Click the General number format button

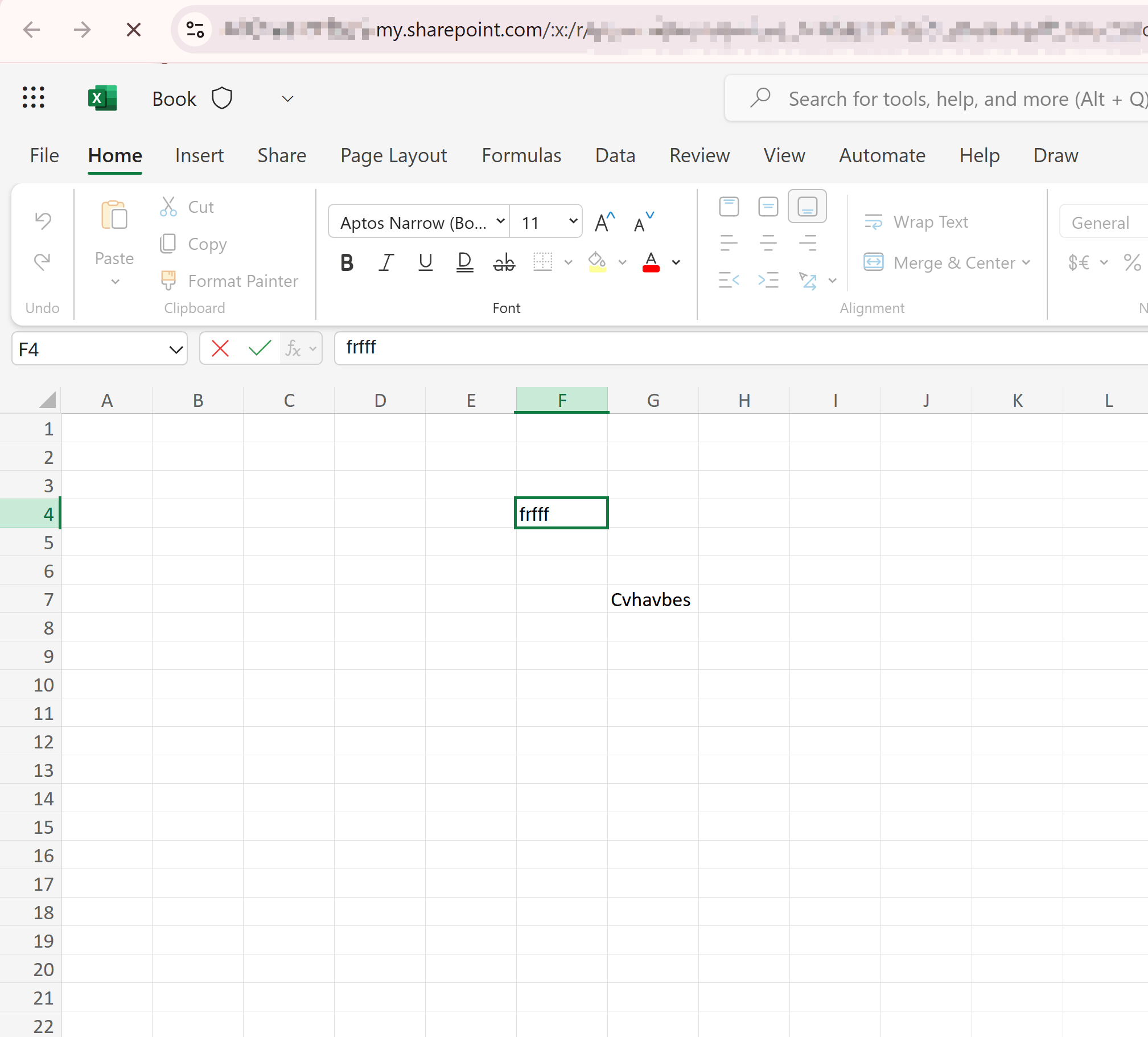[x=1100, y=222]
